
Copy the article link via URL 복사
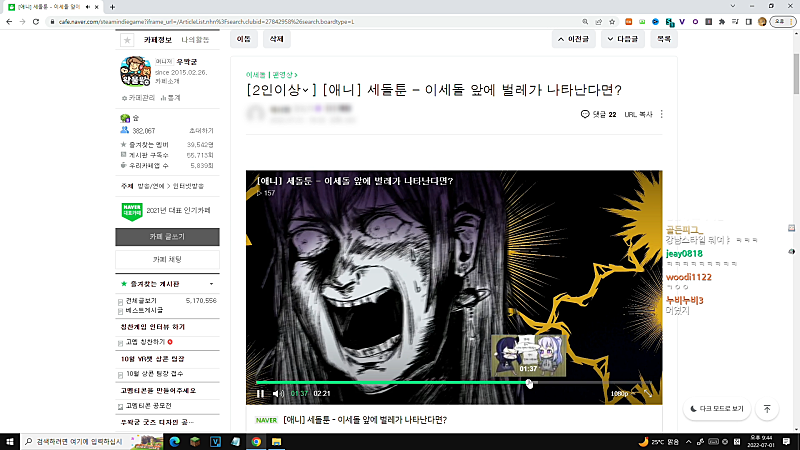[638, 114]
